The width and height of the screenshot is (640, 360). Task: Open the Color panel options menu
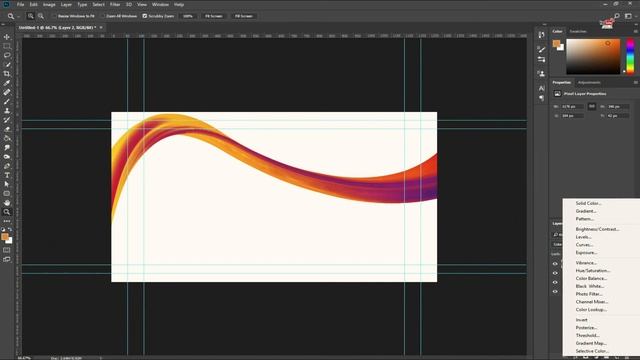(636, 31)
